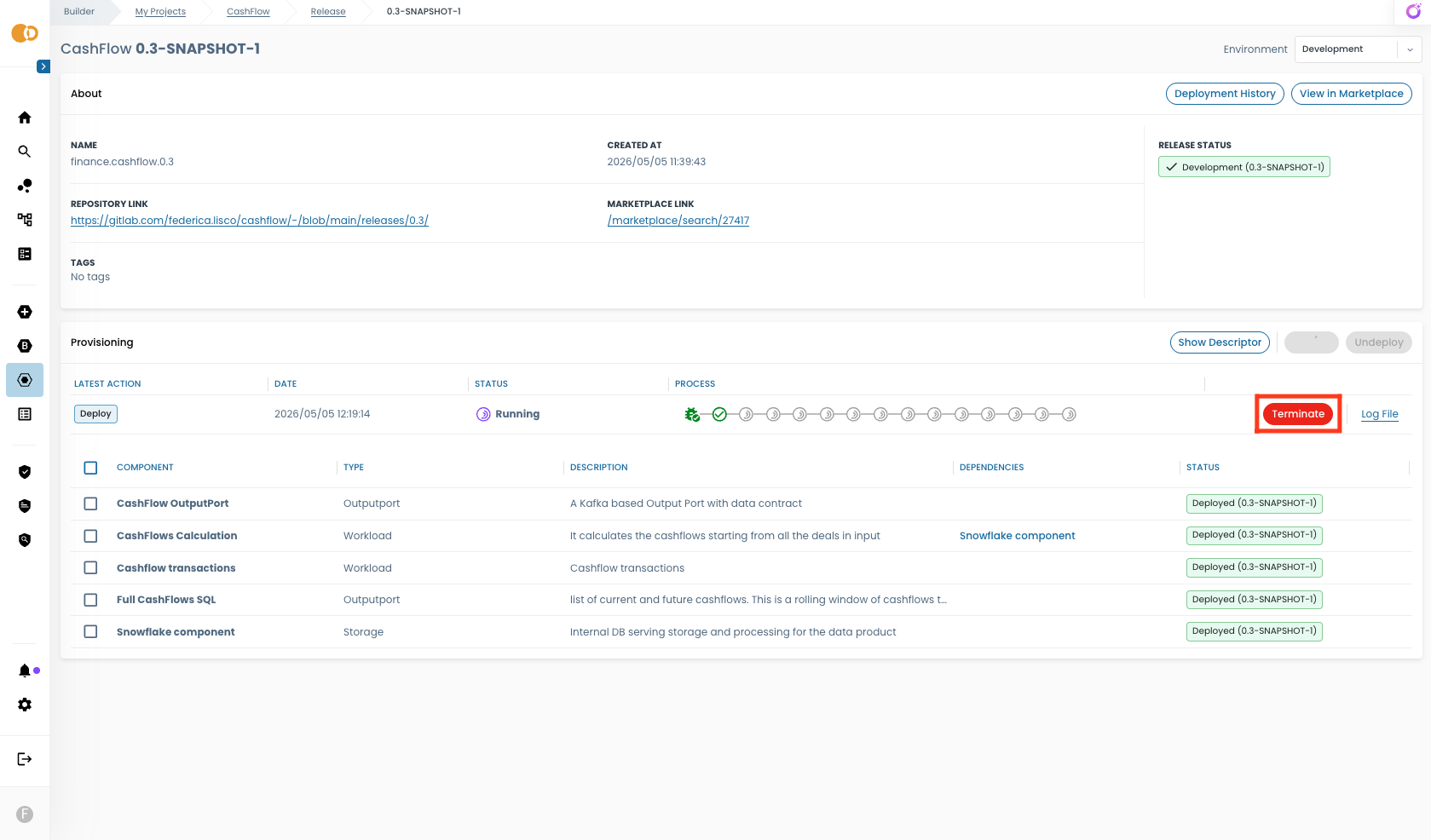Check the Cashflow transactions checkbox

[x=90, y=568]
